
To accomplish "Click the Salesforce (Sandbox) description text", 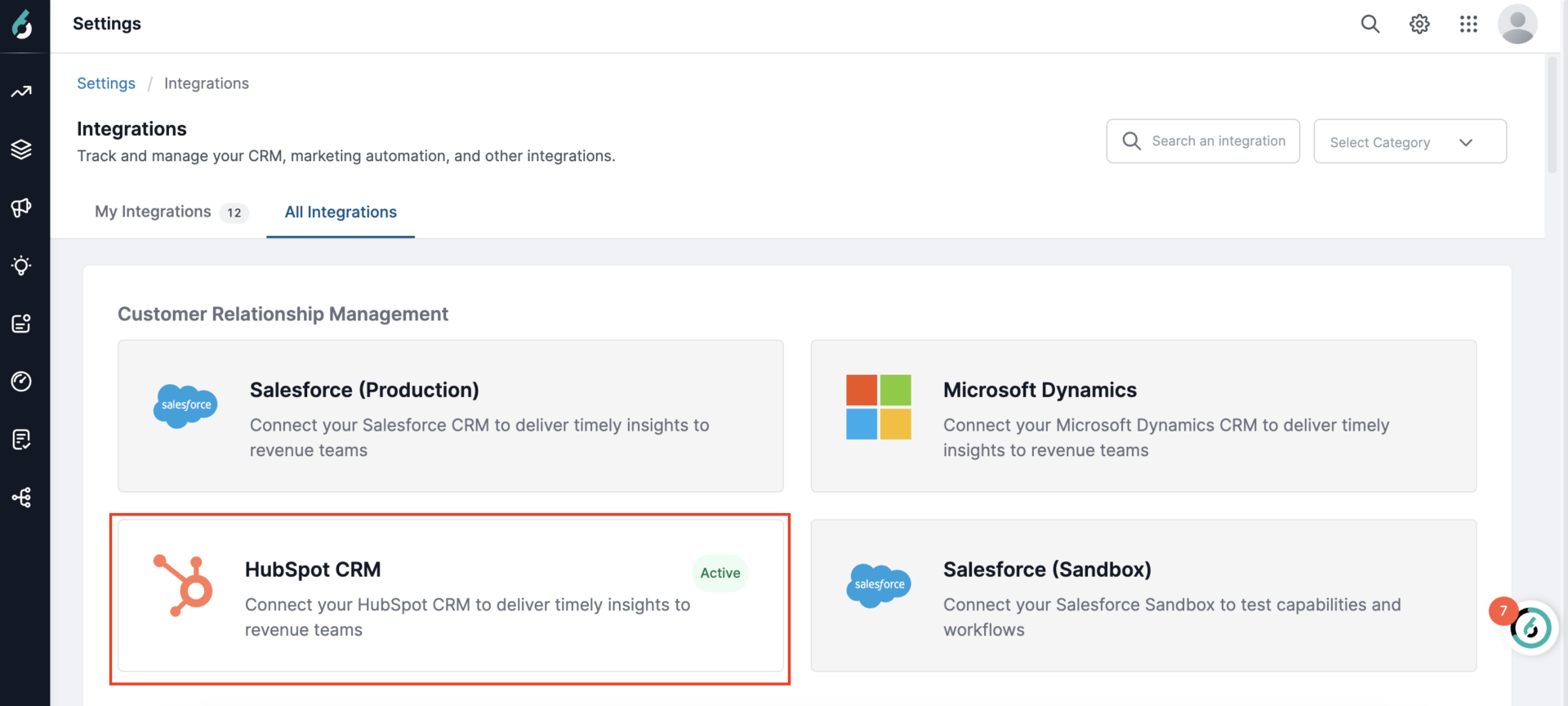I will pos(1172,618).
